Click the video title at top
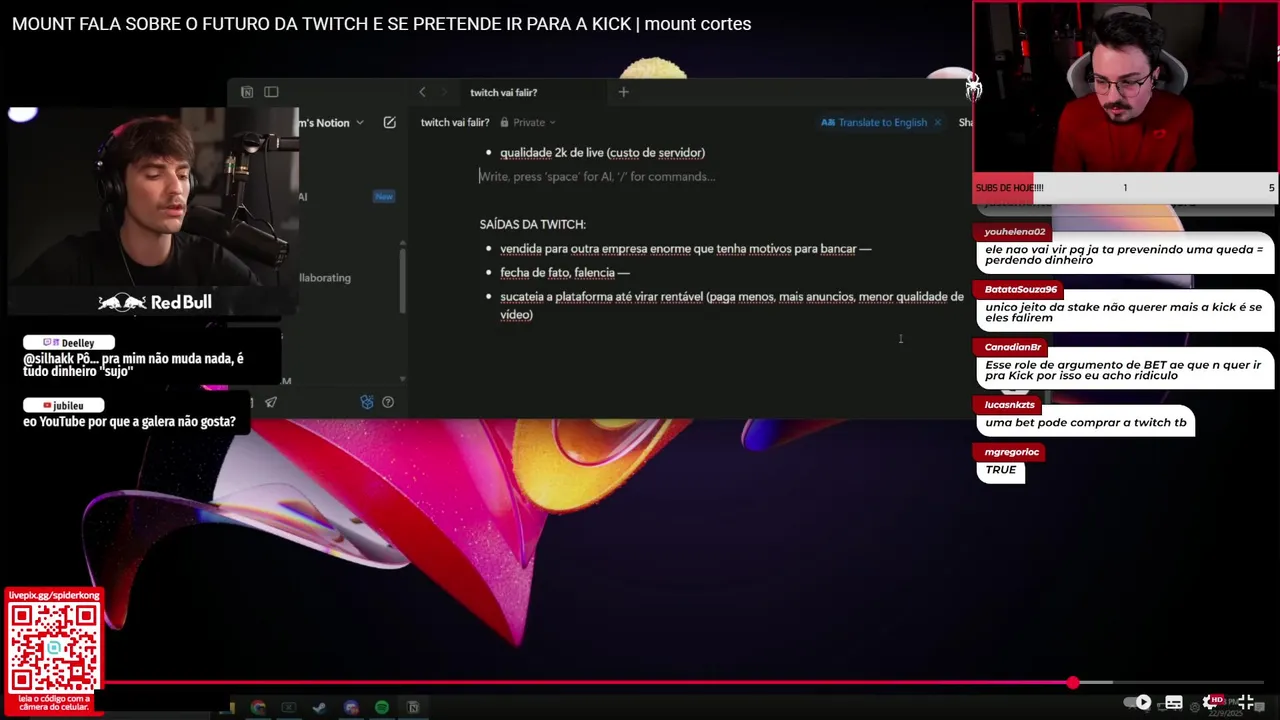Image resolution: width=1280 pixels, height=720 pixels. tap(381, 24)
